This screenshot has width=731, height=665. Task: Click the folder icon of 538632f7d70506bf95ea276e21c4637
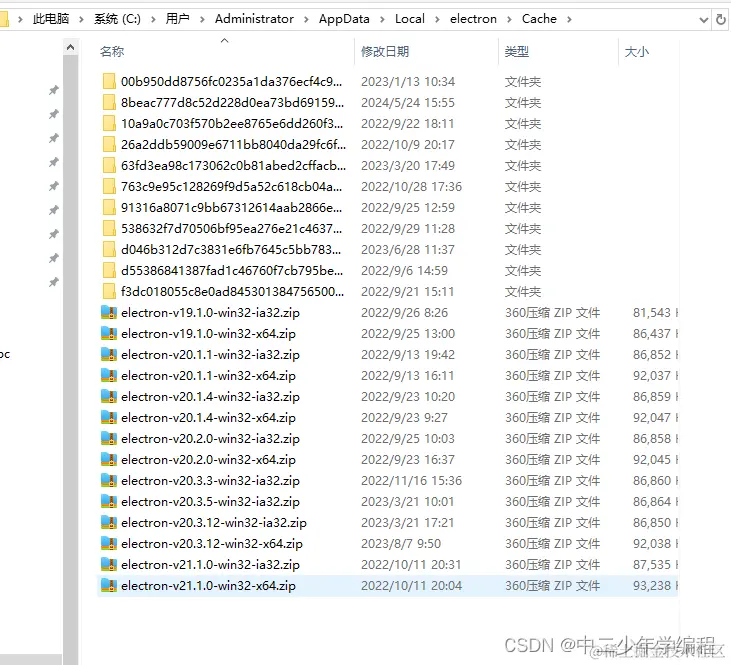pos(109,228)
